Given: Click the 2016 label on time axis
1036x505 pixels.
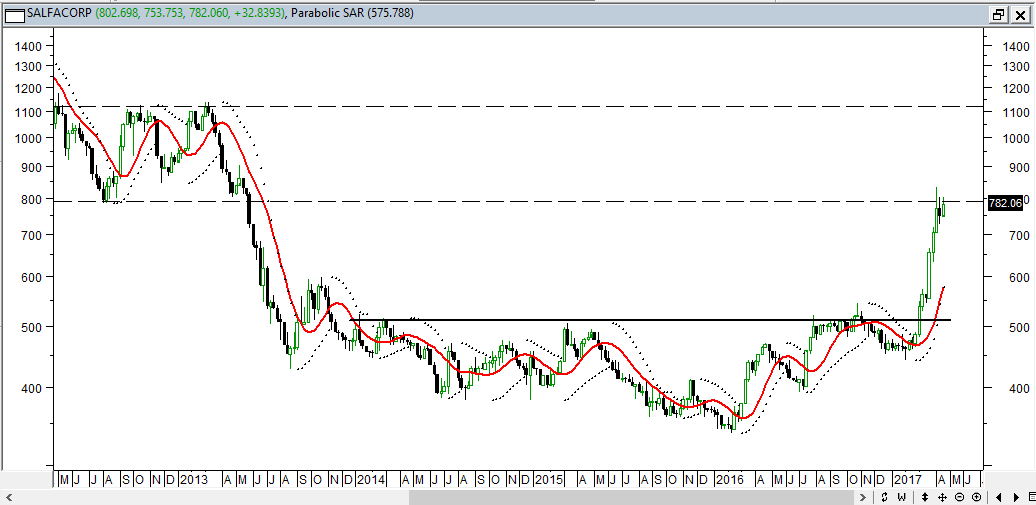Looking at the screenshot, I should click(x=730, y=479).
